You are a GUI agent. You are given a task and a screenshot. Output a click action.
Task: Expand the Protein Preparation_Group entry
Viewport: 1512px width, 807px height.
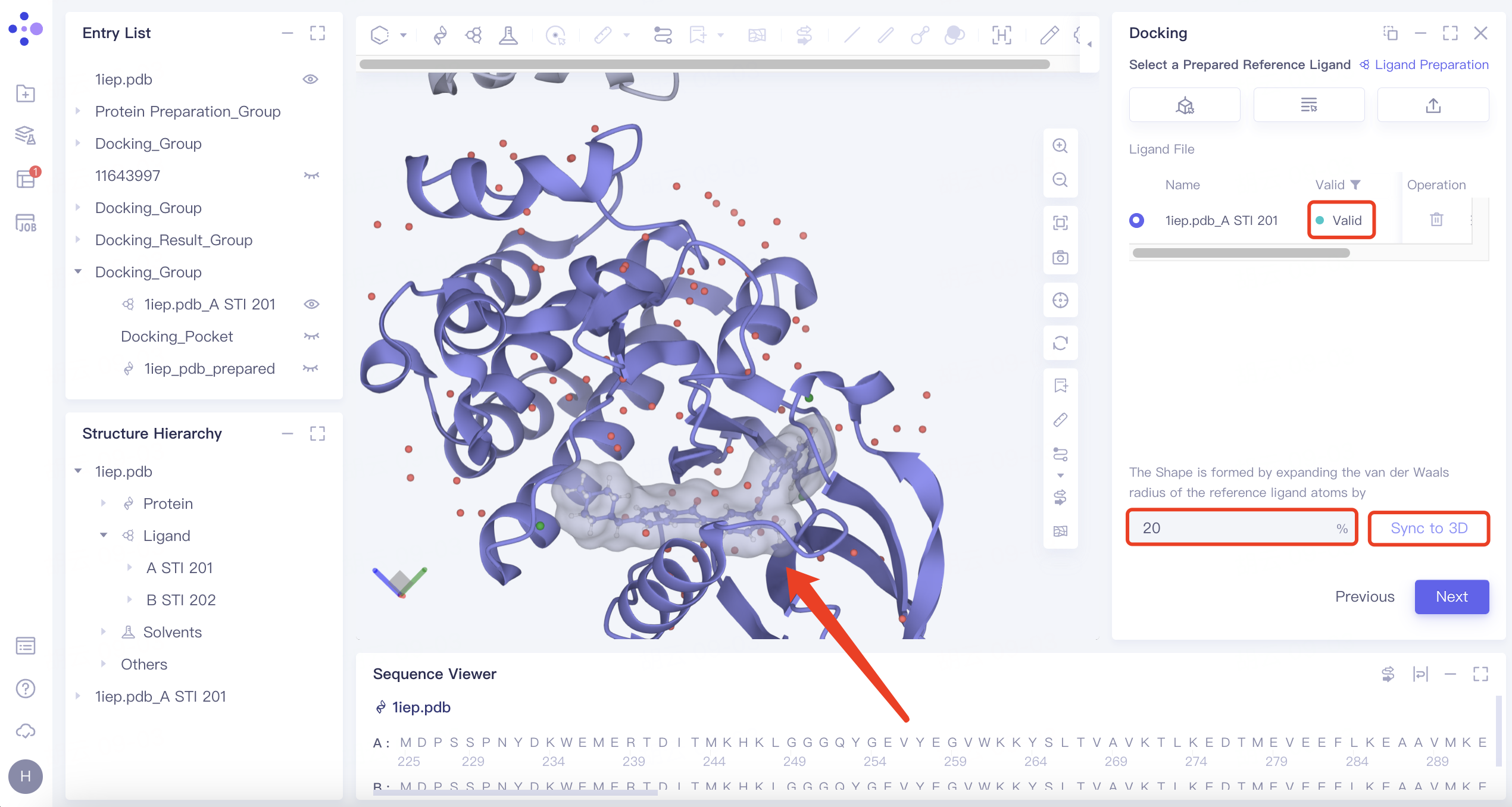pos(78,111)
